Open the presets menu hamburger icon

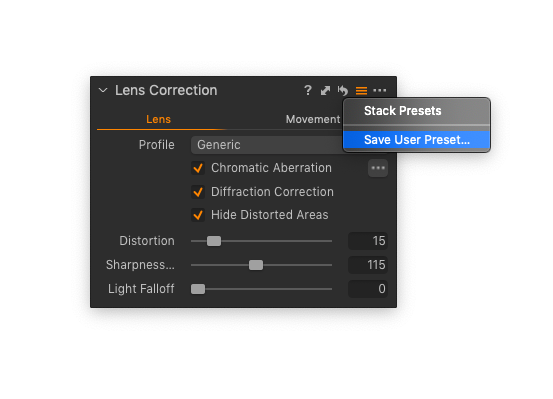coord(361,91)
